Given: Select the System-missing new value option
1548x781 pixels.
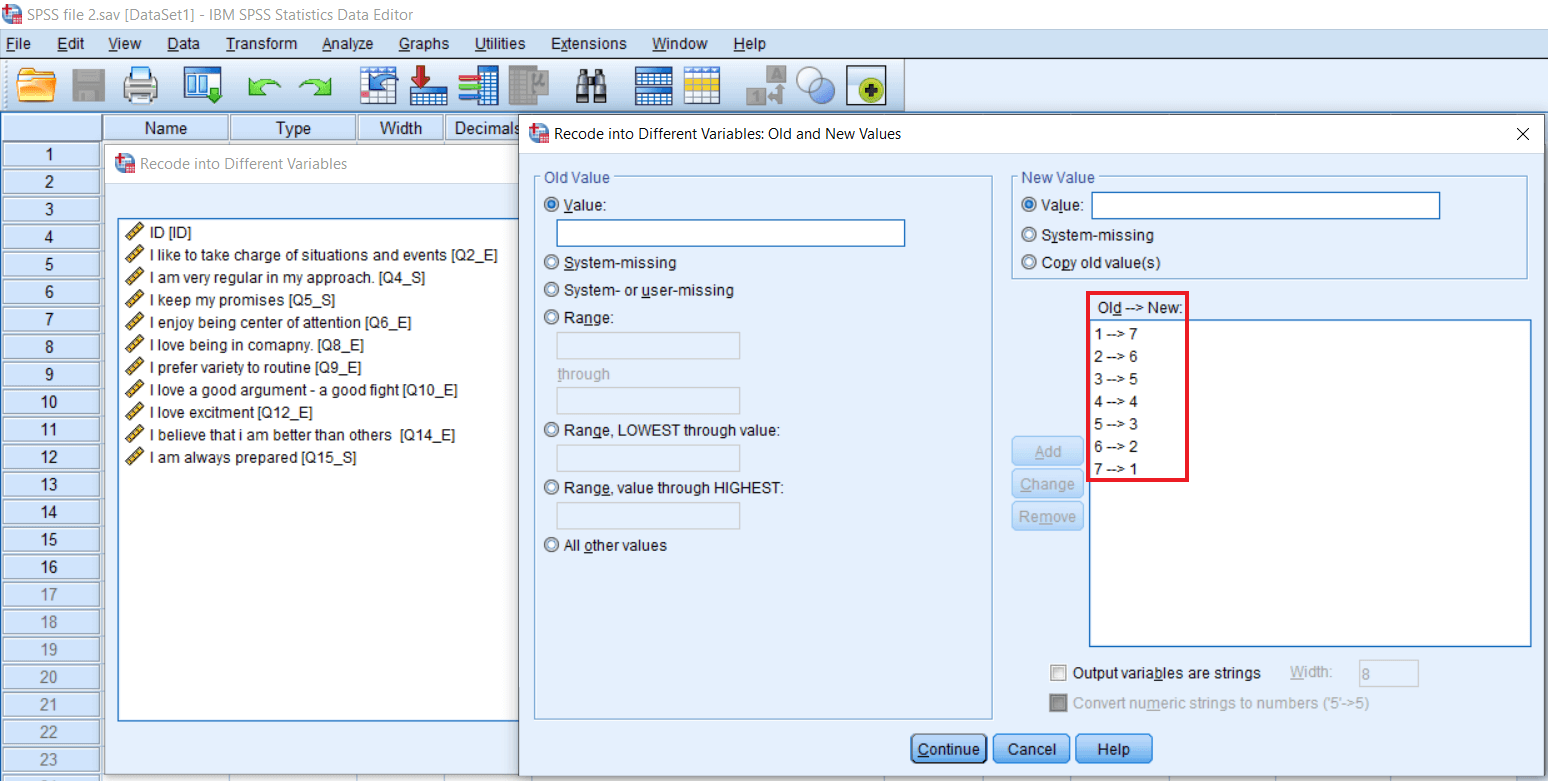Looking at the screenshot, I should tap(1029, 233).
